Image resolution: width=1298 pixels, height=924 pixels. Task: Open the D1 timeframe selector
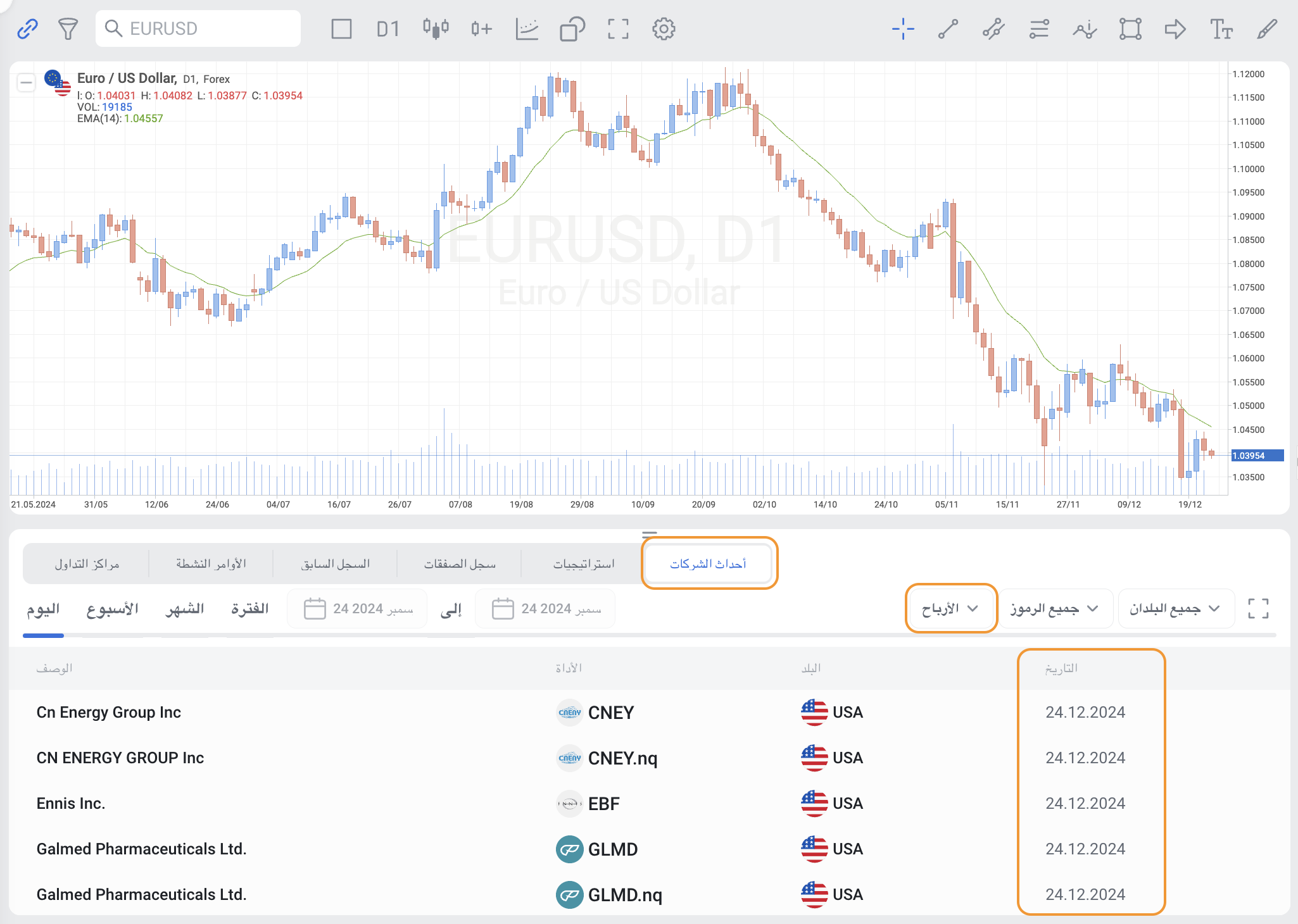pyautogui.click(x=388, y=28)
